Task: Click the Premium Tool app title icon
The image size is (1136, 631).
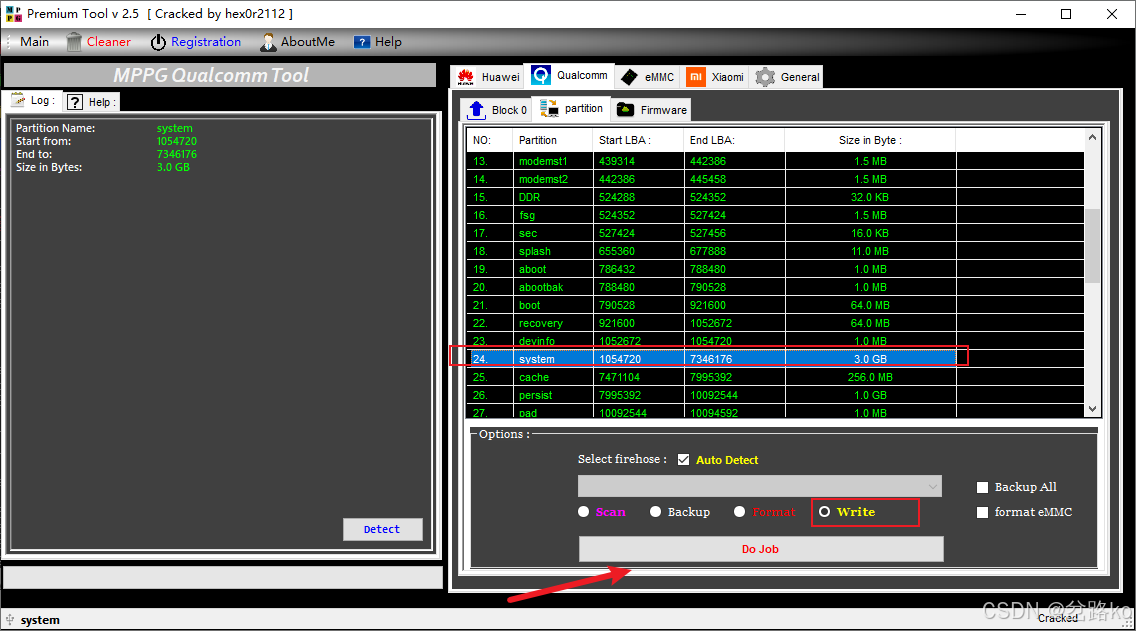Action: pyautogui.click(x=13, y=14)
